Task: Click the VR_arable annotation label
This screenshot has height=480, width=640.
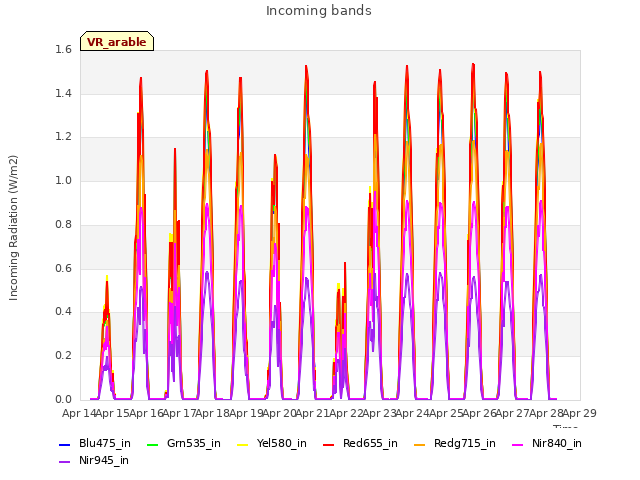Action: pos(117,42)
